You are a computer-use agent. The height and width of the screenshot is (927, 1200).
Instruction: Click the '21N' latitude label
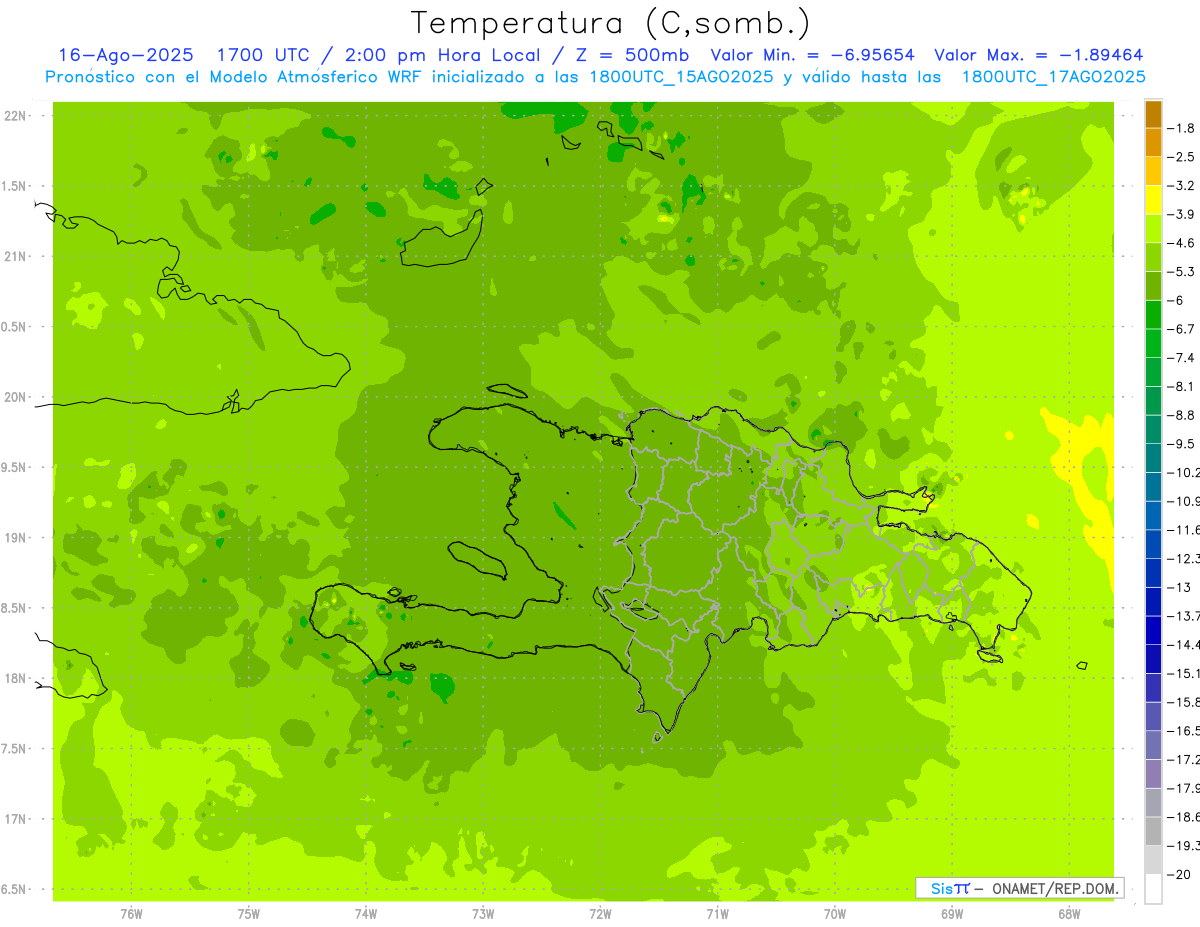[15, 257]
